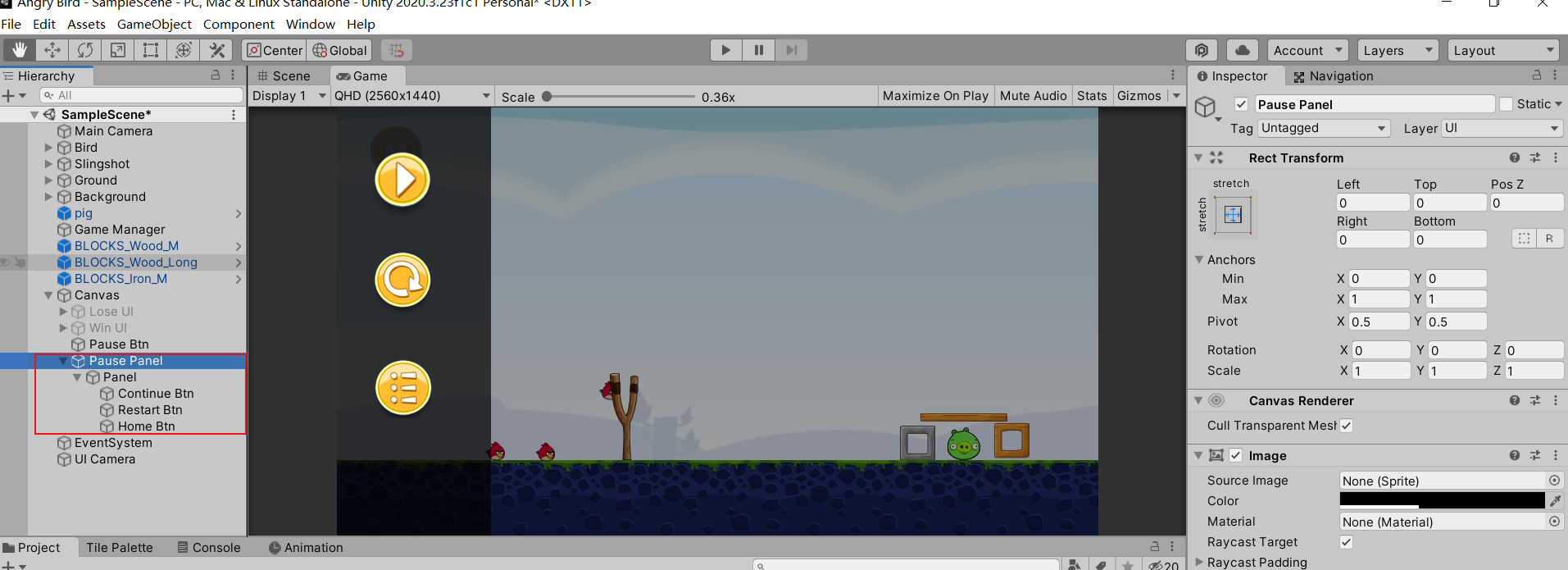Click the yellow Restart icon in Game view
The width and height of the screenshot is (1568, 570).
402,280
